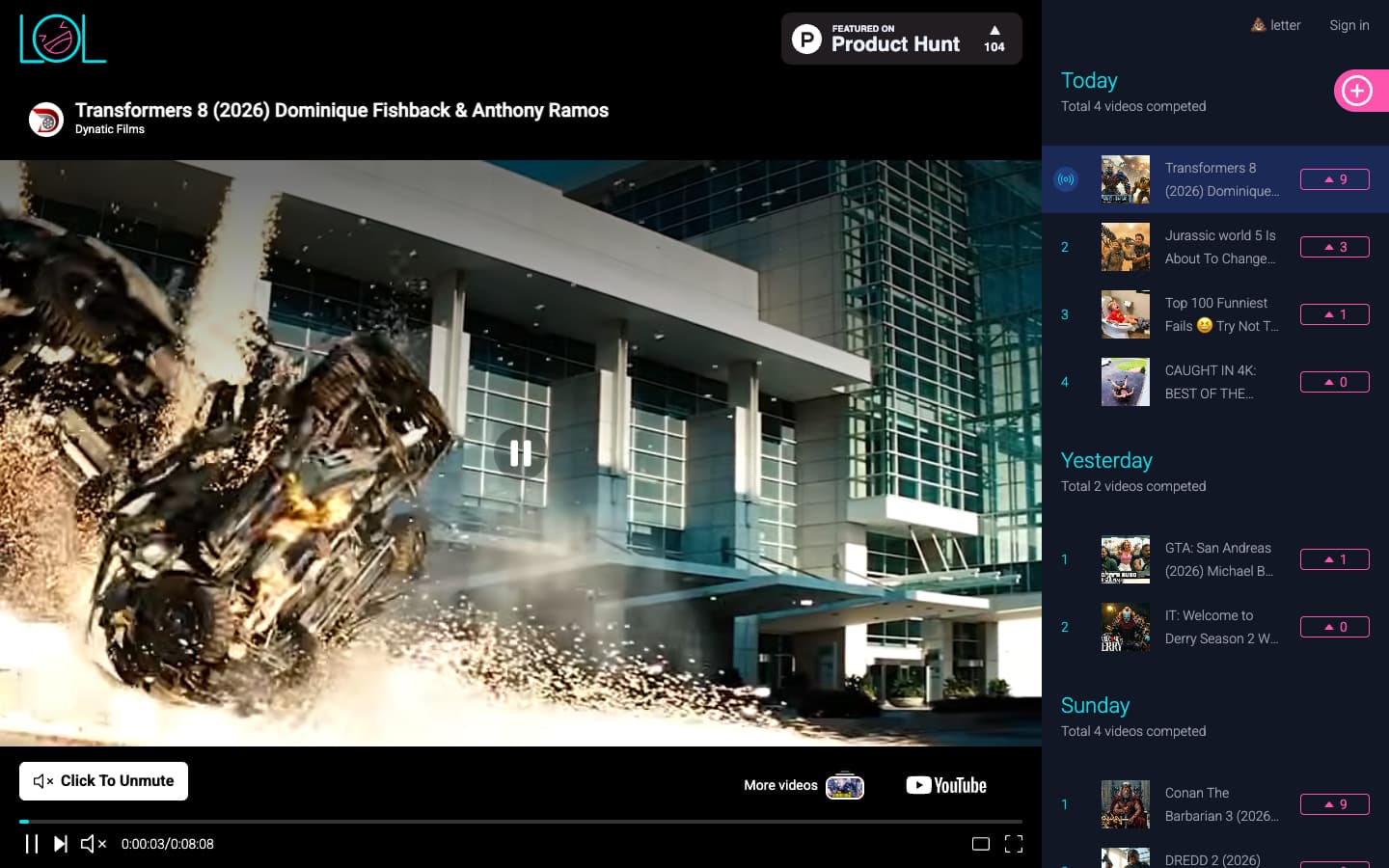Select 'IT: Welcome to Derry Season 2' title
Viewport: 1389px width, 868px height.
(x=1222, y=627)
